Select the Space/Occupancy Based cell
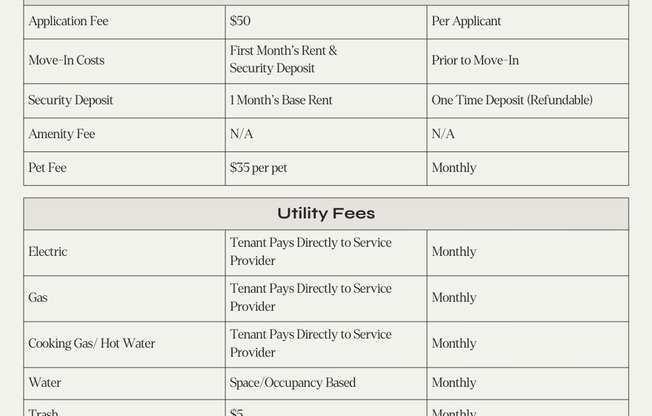Screen dimensions: 652x416 pos(292,383)
